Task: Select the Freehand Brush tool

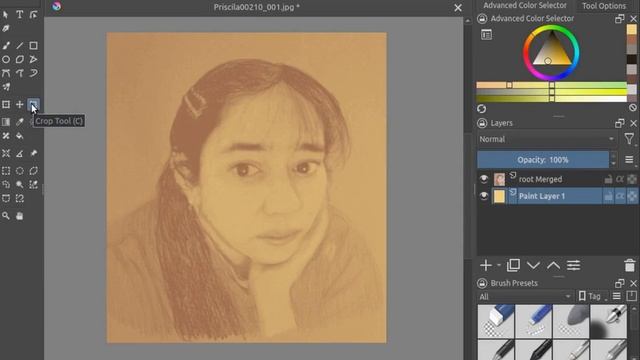Action: coord(6,46)
